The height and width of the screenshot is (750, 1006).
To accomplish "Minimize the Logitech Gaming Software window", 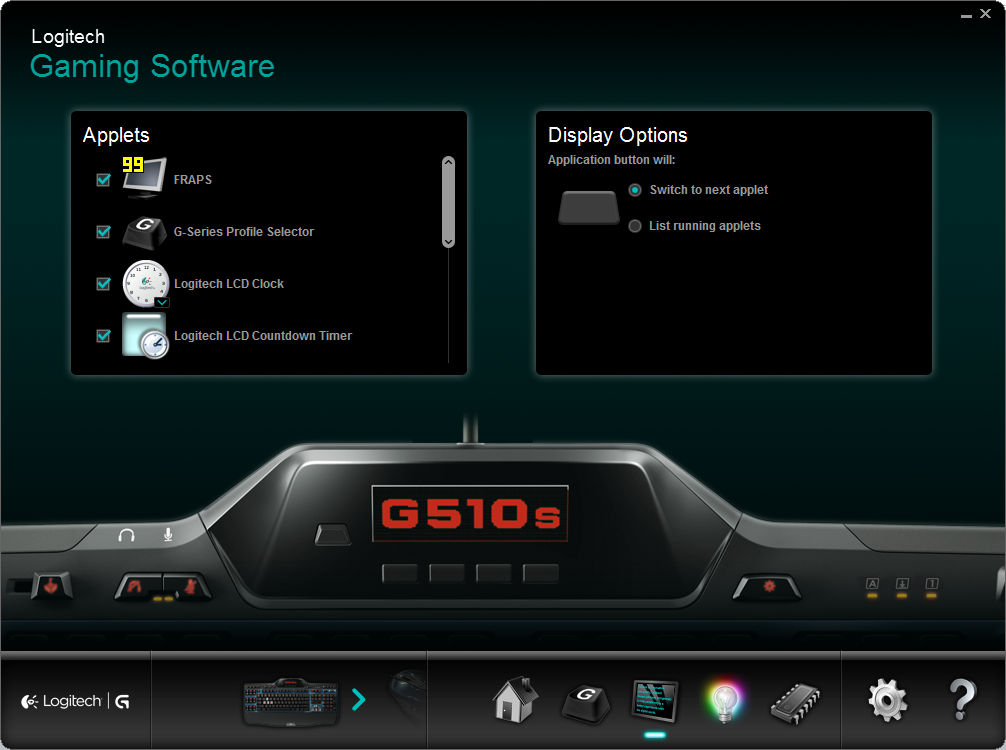I will coord(966,15).
